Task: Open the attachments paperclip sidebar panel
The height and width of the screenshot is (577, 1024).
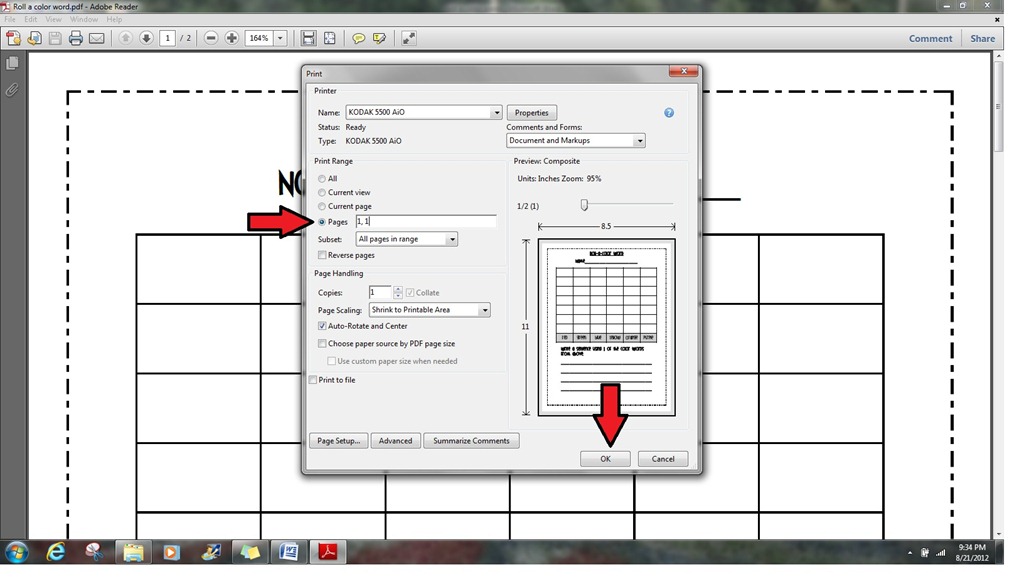Action: click(x=12, y=89)
